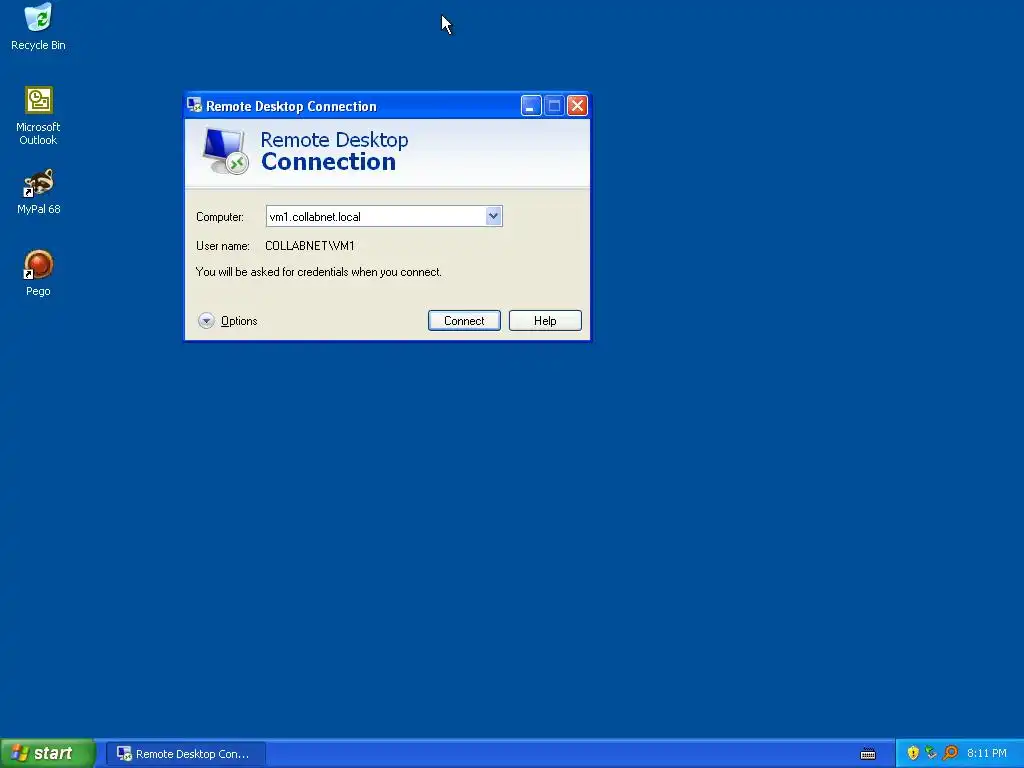Click the credentials notice text
Image resolution: width=1024 pixels, height=768 pixels.
point(319,272)
